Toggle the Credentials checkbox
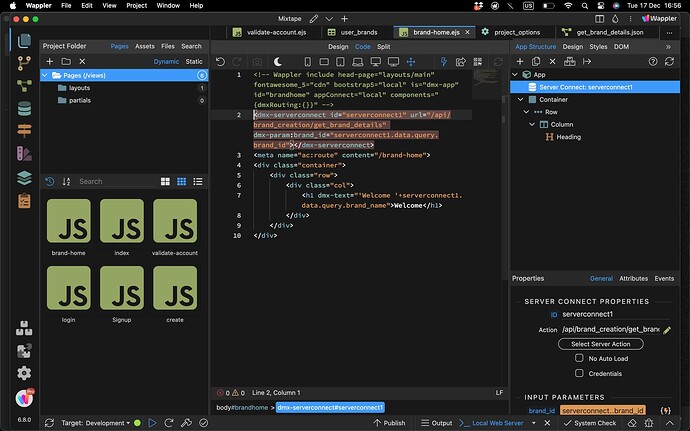 [x=579, y=373]
